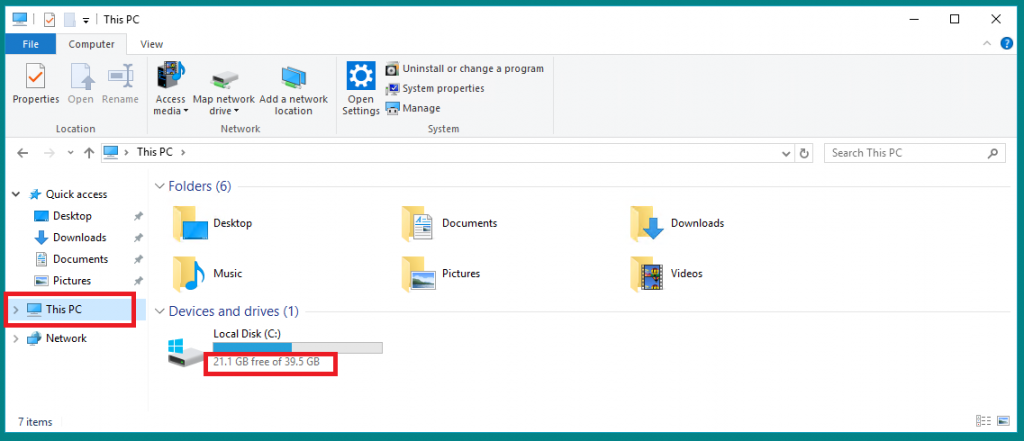Open Properties in the Location group
Screen dimensions: 1024x441
click(36, 84)
